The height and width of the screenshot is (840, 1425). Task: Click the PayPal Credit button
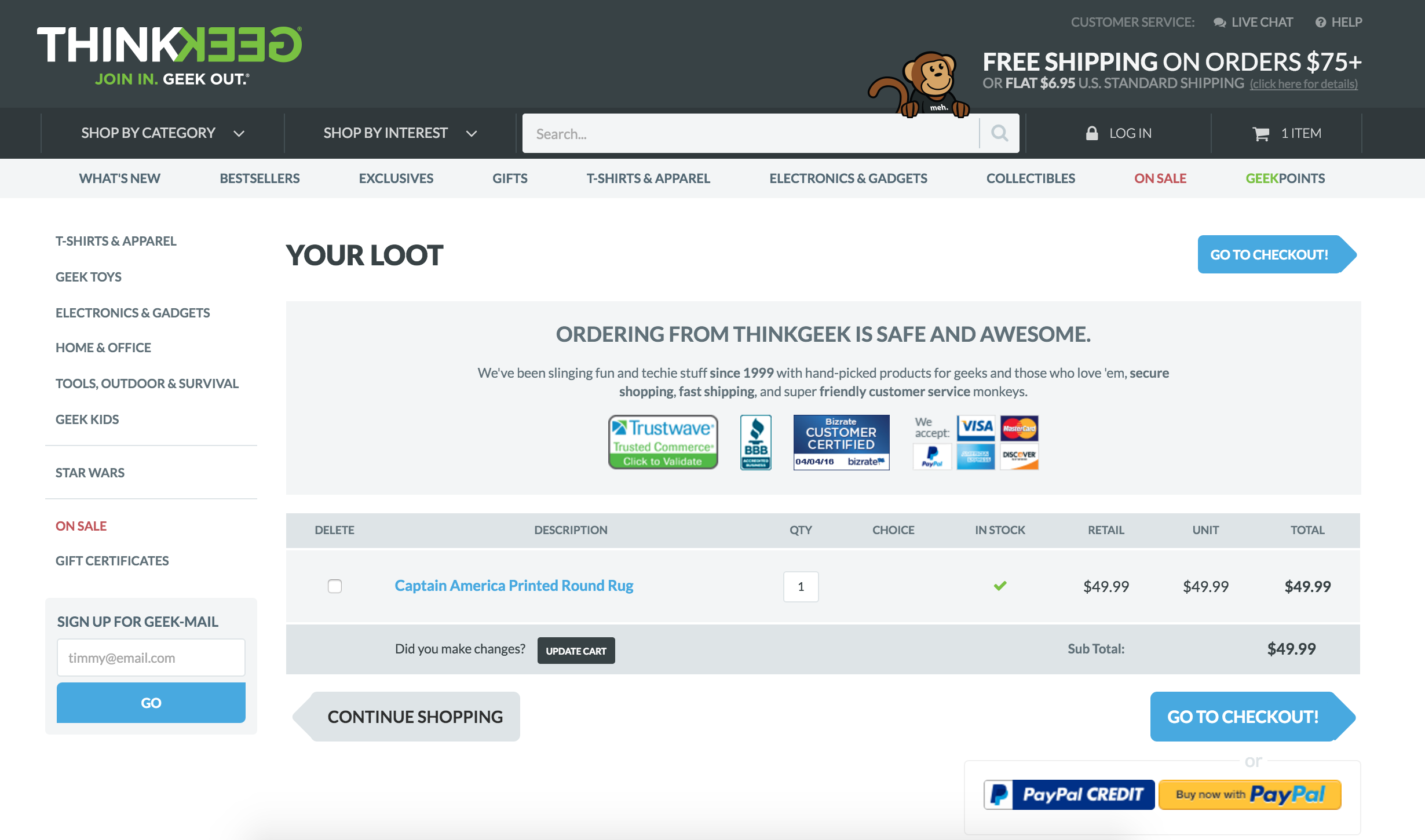(x=1069, y=794)
